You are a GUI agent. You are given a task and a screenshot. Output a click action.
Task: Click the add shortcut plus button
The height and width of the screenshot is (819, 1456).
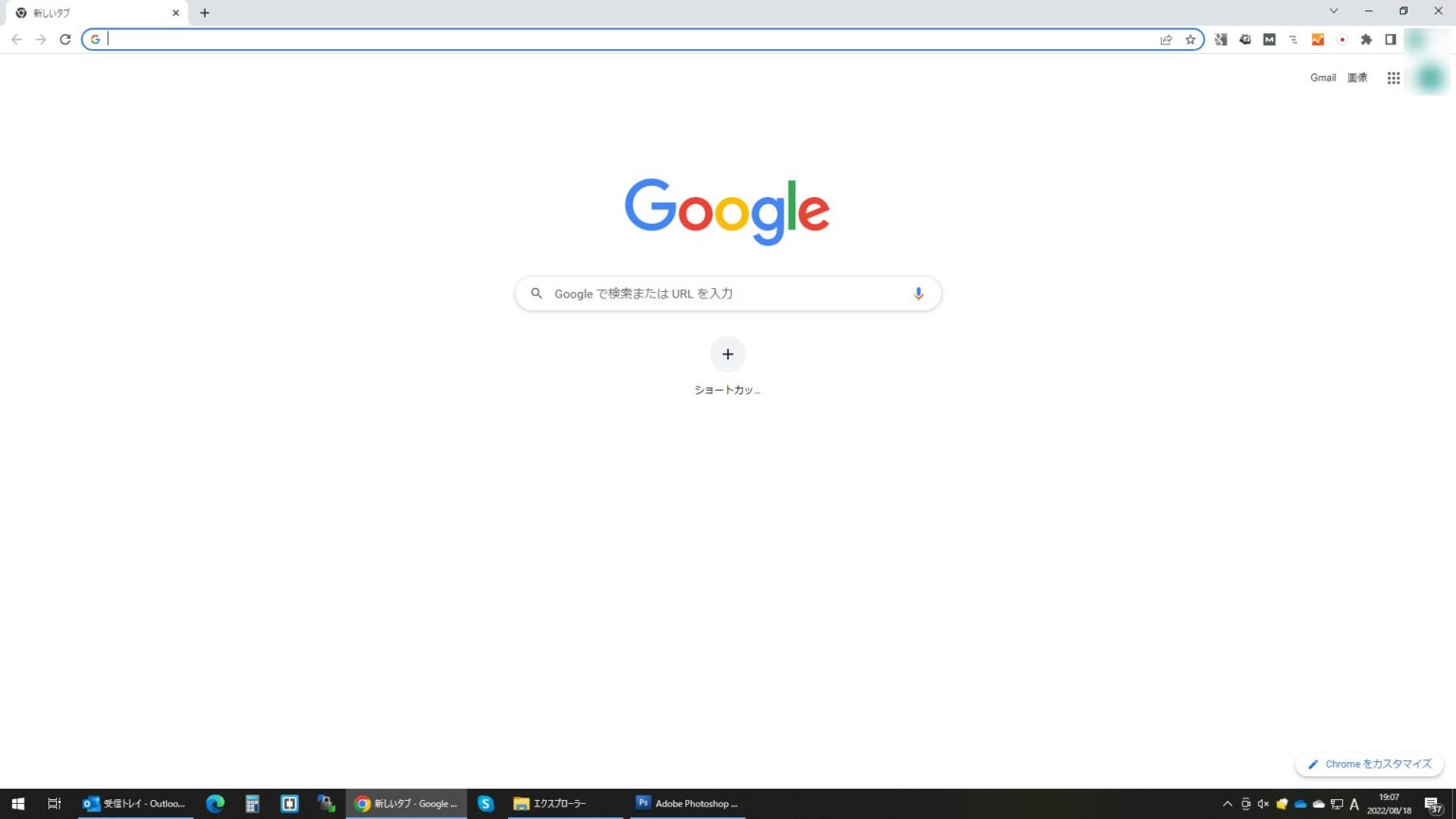pyautogui.click(x=727, y=355)
